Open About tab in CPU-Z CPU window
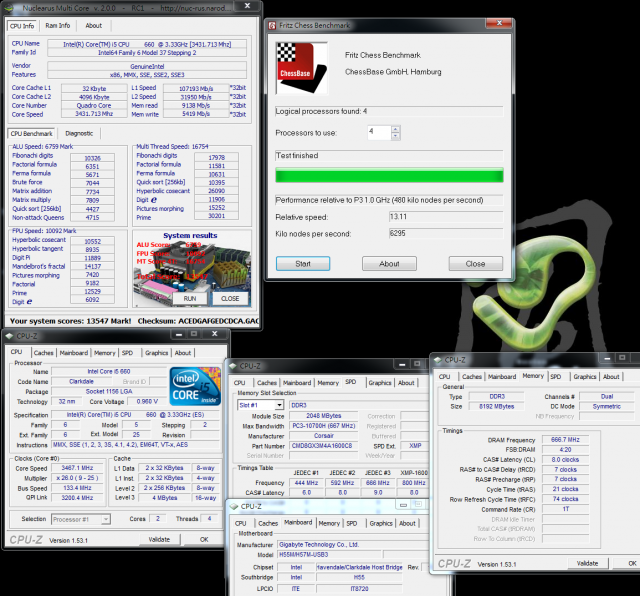 click(182, 353)
